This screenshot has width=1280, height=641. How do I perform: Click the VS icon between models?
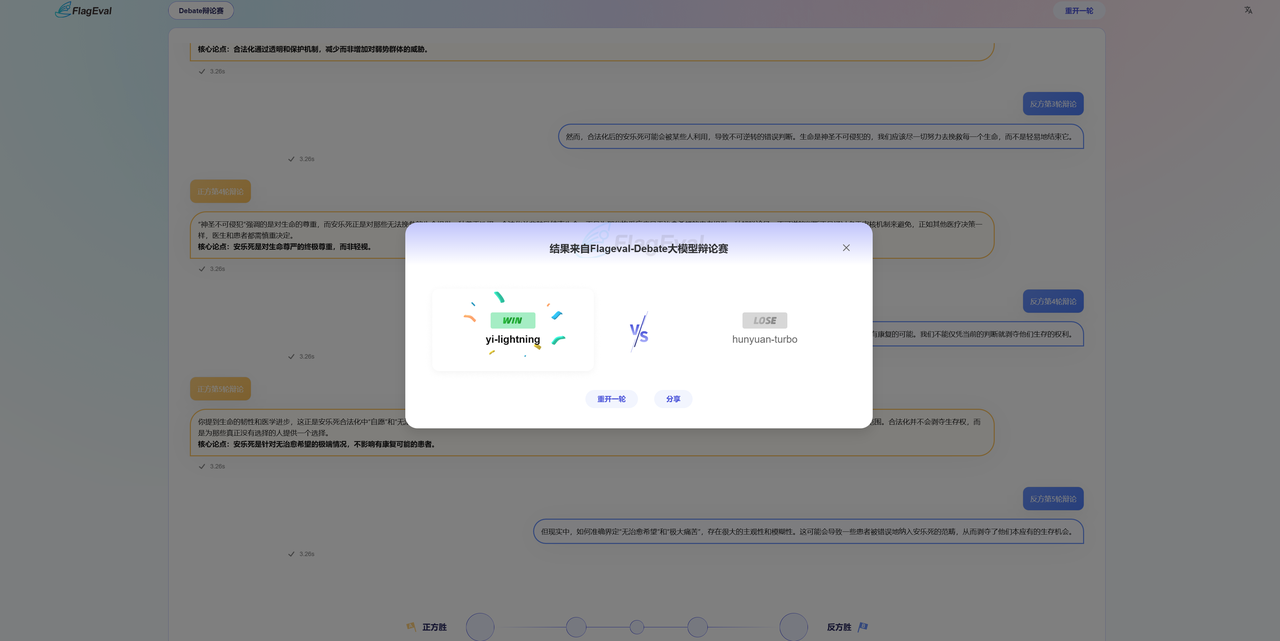tap(639, 332)
